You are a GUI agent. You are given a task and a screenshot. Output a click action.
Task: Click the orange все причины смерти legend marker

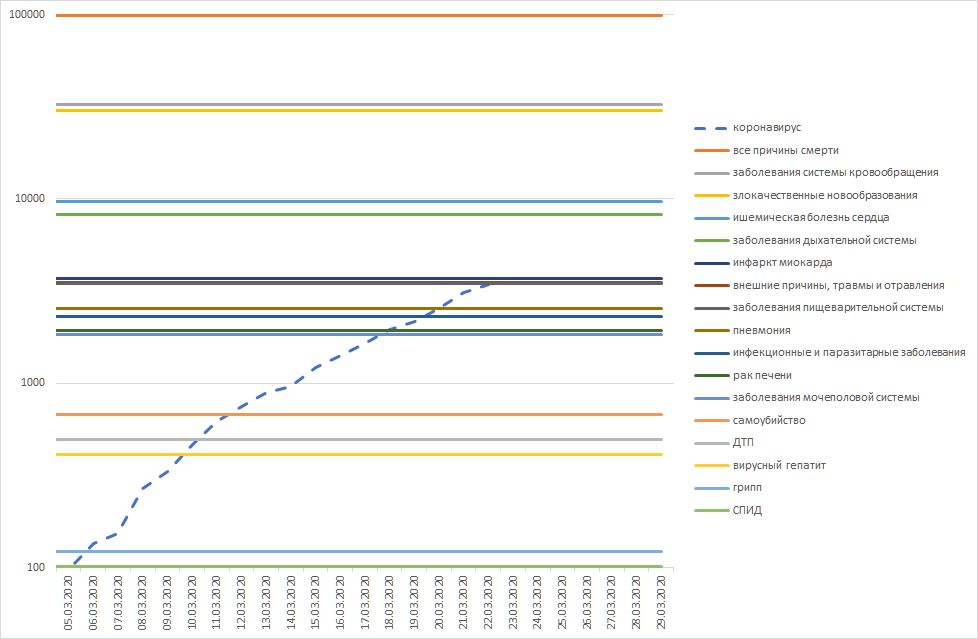click(709, 151)
